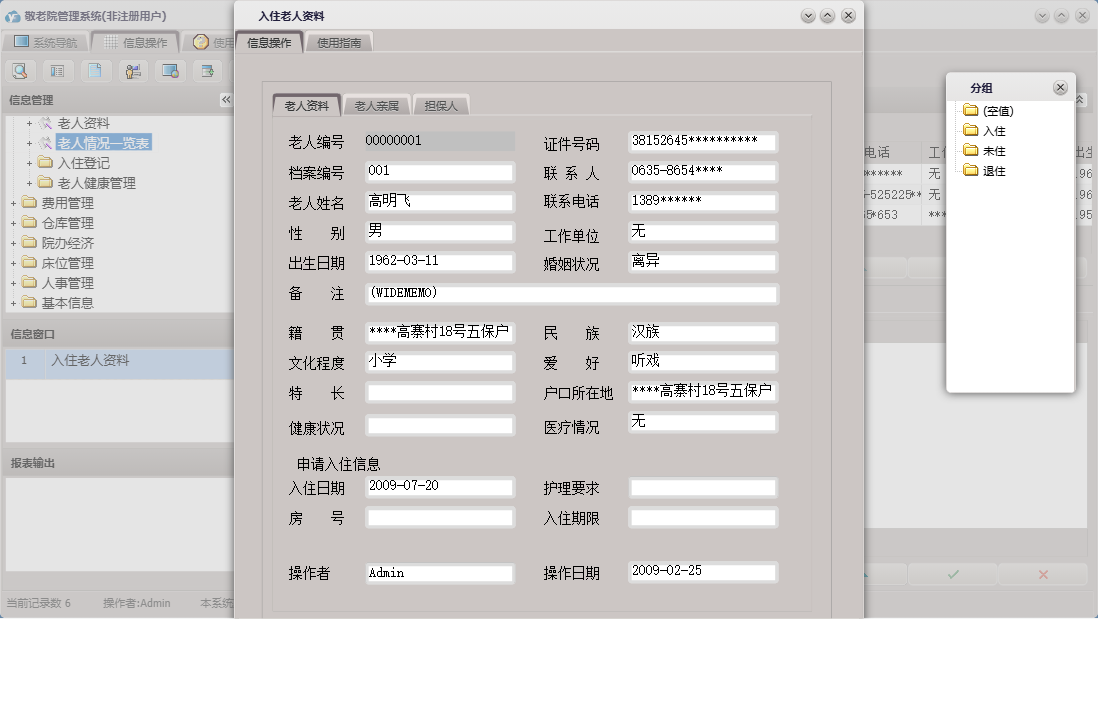Click the new document icon in the toolbar

[x=92, y=71]
